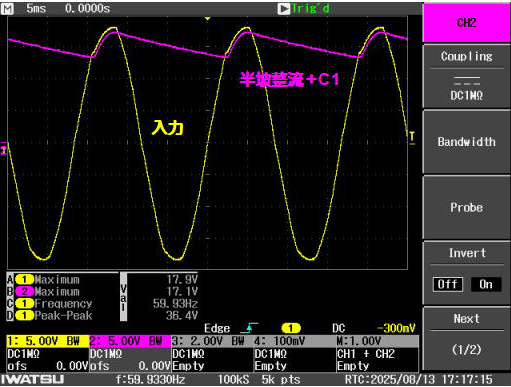Click the CH1 + CH2 math expression
The height and width of the screenshot is (387, 511).
[366, 354]
